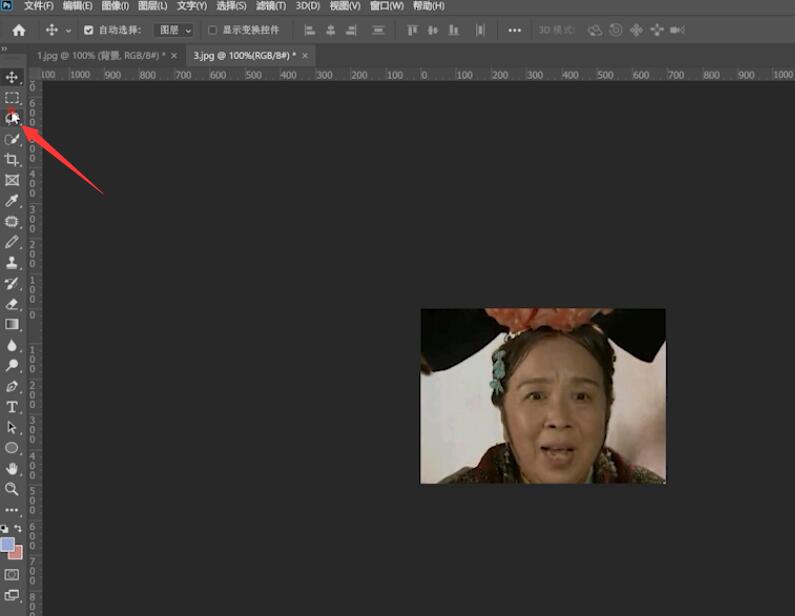795x616 pixels.
Task: Choose the 3D rotate mode icon
Action: click(x=595, y=30)
